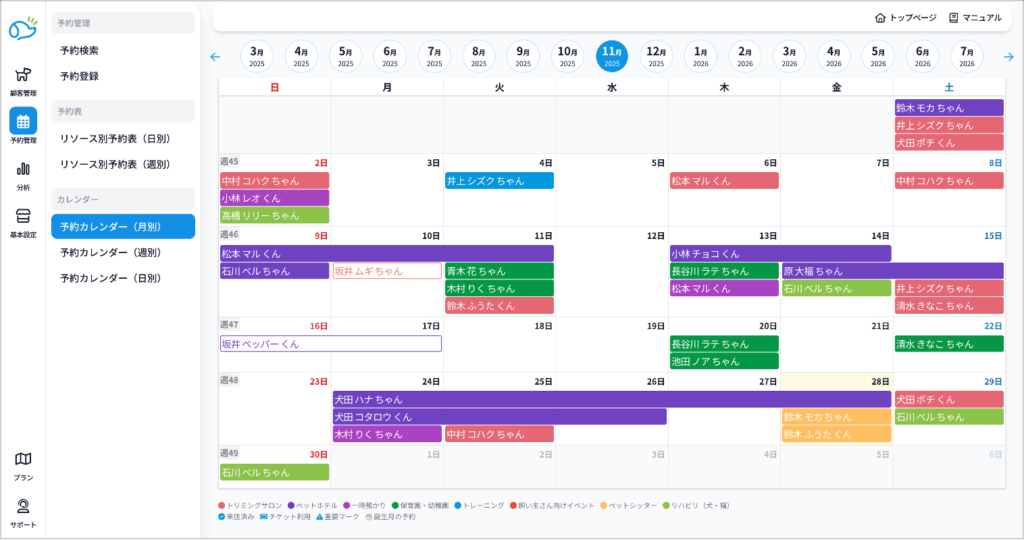Select 予約登録 in the side menu

(79, 76)
